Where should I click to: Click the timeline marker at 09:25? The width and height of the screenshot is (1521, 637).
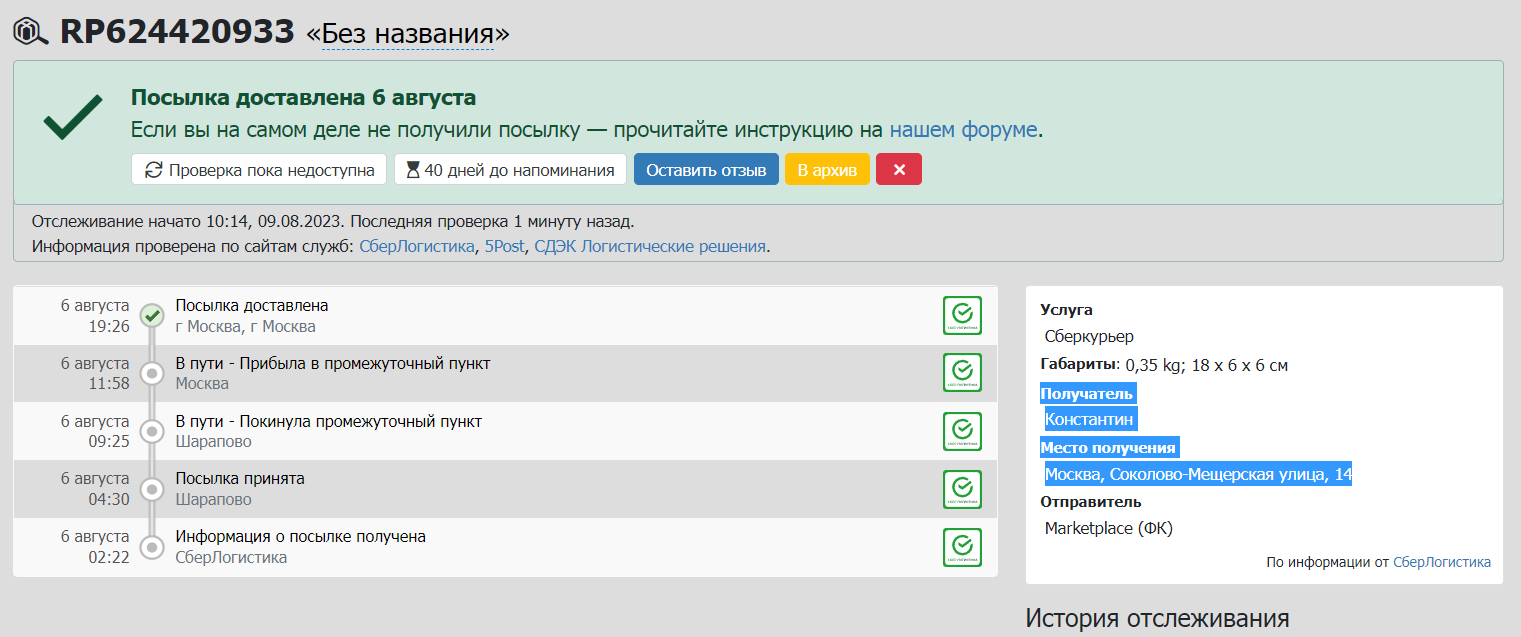point(152,432)
